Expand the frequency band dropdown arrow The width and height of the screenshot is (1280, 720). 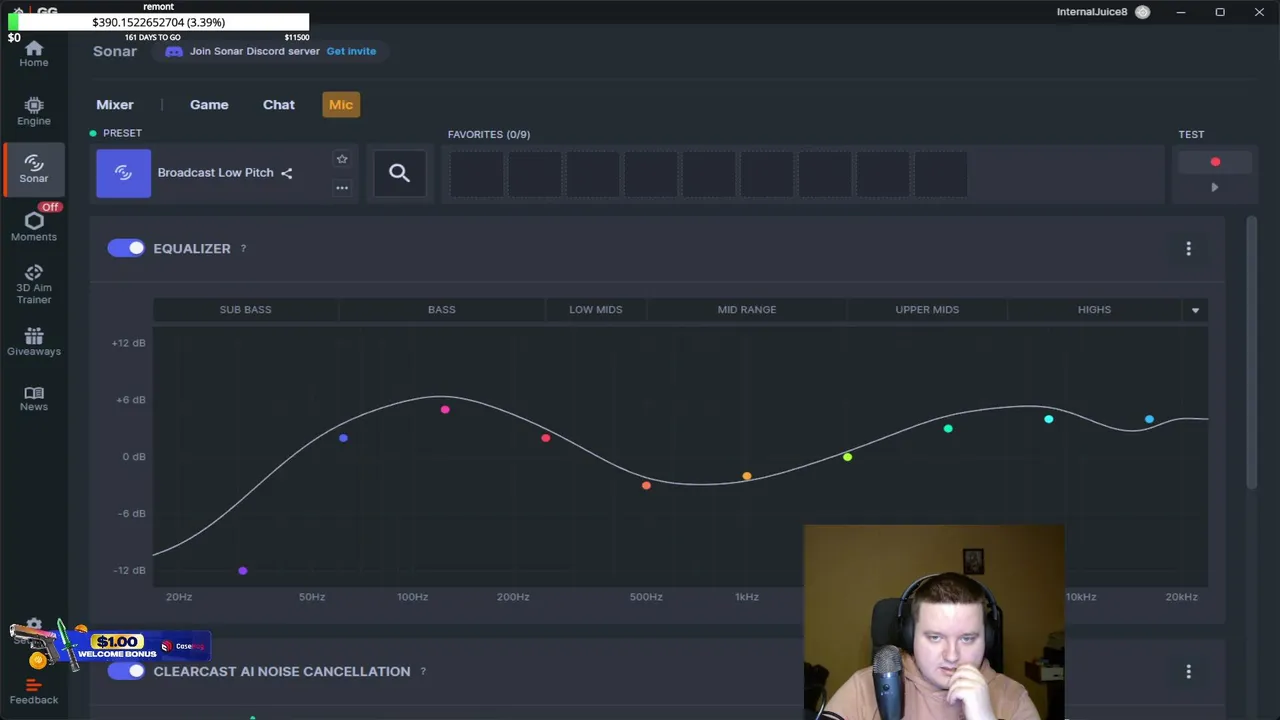pyautogui.click(x=1195, y=310)
